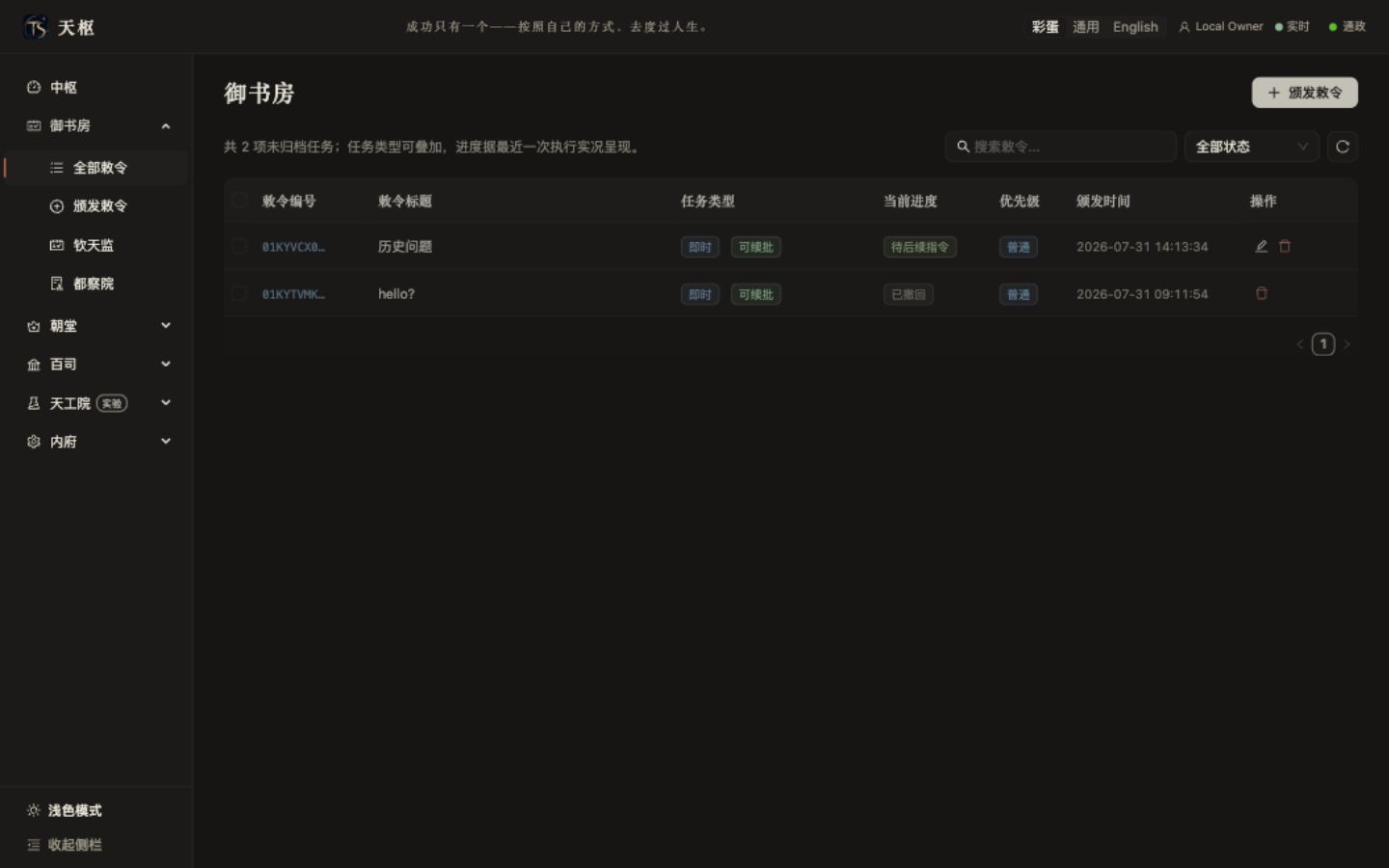Click the TS 天枢 logo icon
This screenshot has height=868, width=1389.
click(36, 27)
